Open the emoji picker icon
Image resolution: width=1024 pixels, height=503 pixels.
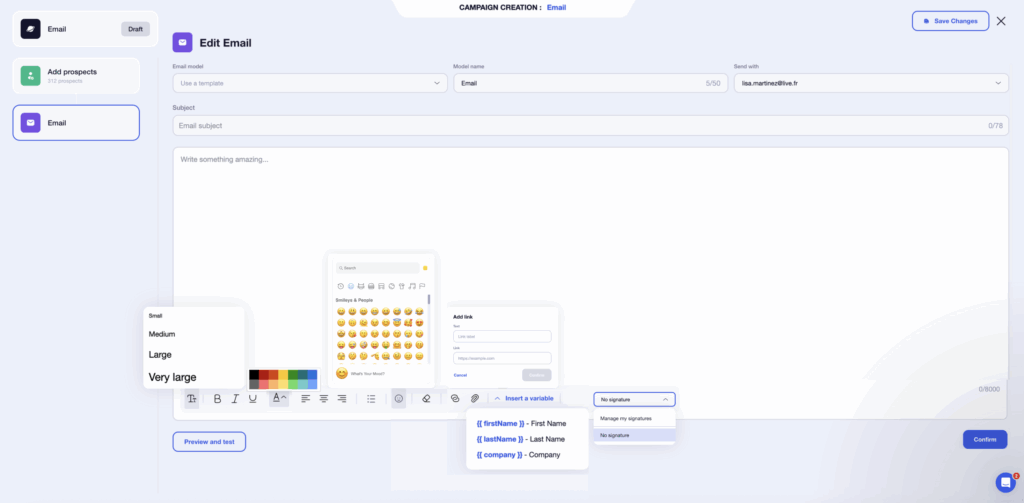coord(399,398)
